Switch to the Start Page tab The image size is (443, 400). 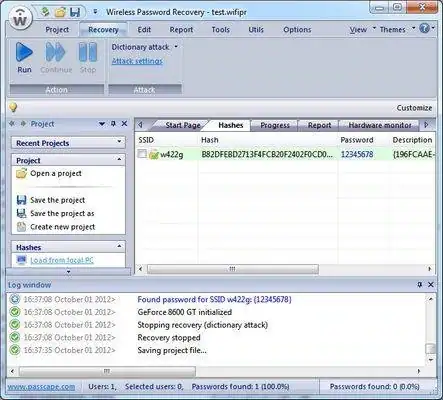tap(183, 125)
